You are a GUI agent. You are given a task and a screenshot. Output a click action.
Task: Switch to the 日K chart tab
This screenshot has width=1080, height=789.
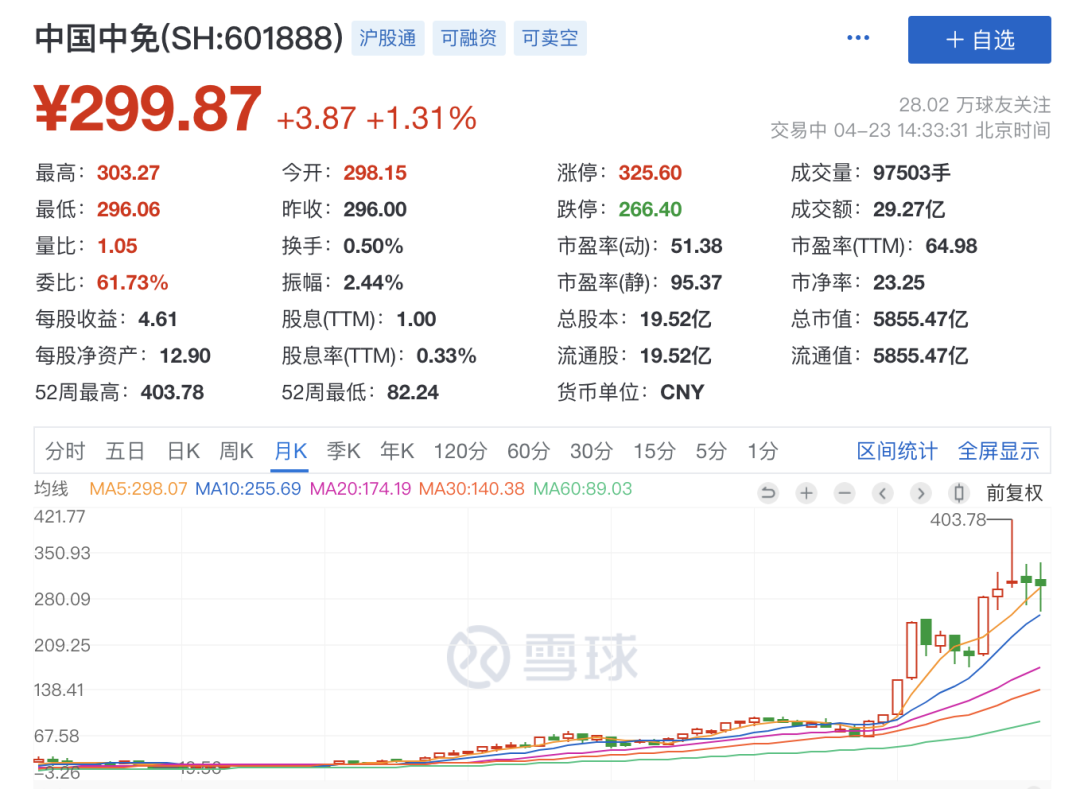pos(183,452)
